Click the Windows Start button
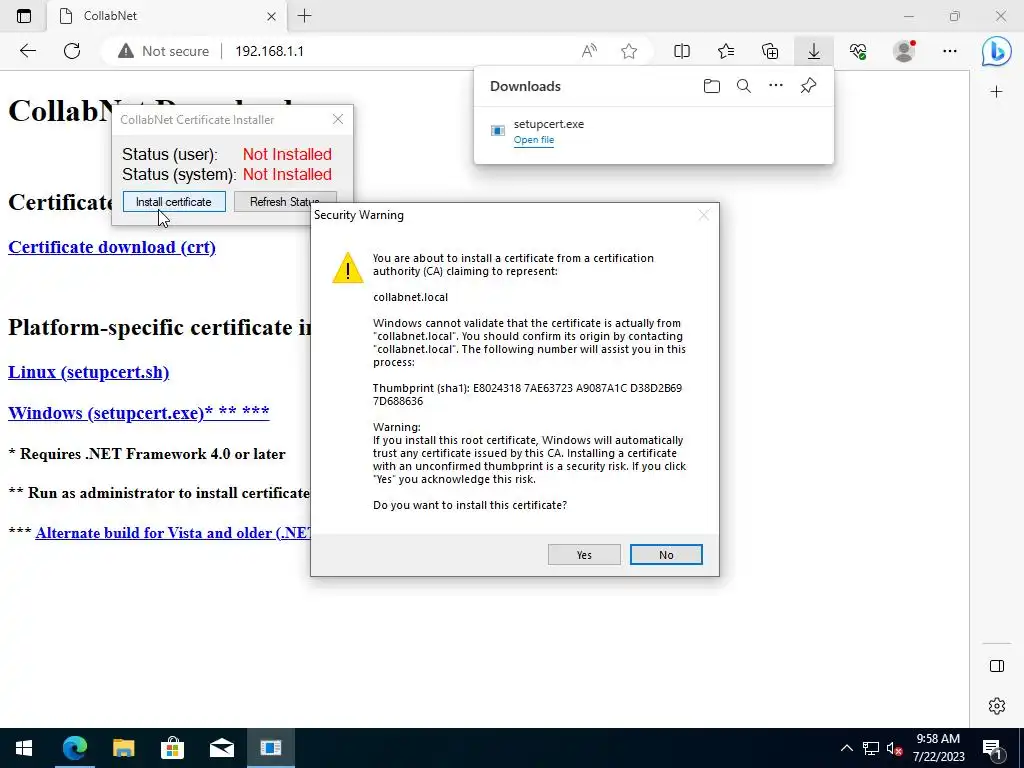 (x=24, y=748)
